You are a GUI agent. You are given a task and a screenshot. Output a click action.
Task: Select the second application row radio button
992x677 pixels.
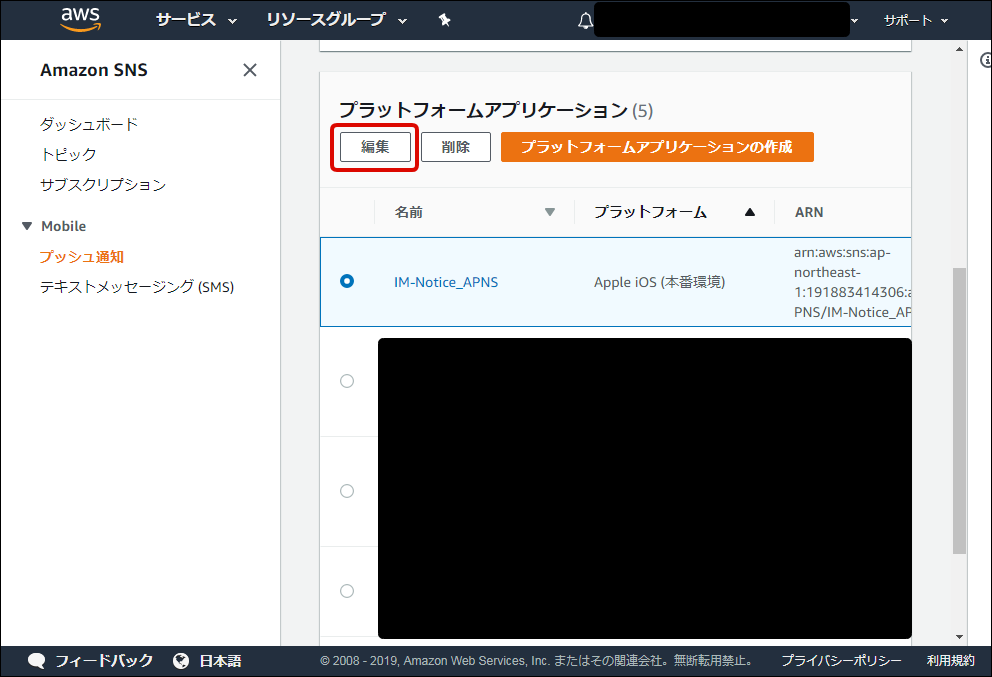347,381
